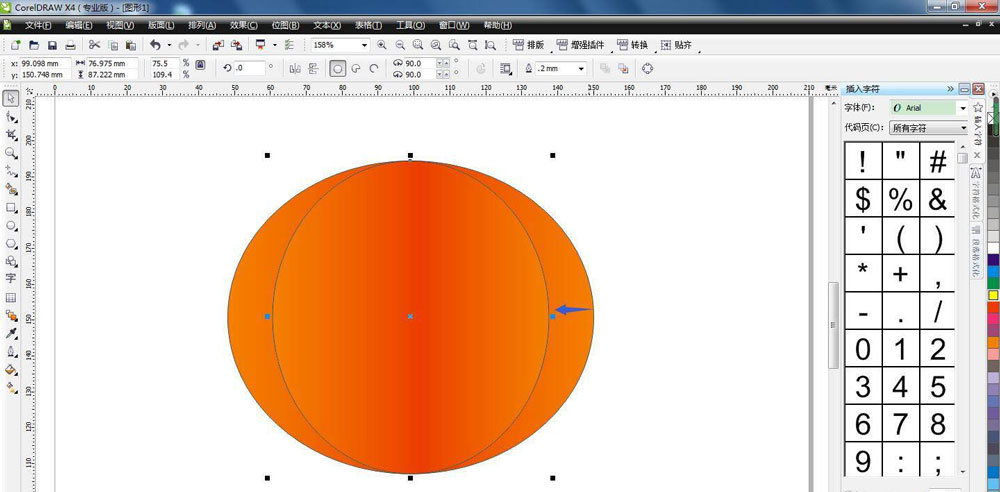Screen dimensions: 1000x492
Task: Select the Zoom tool in the toolbox
Action: [11, 153]
